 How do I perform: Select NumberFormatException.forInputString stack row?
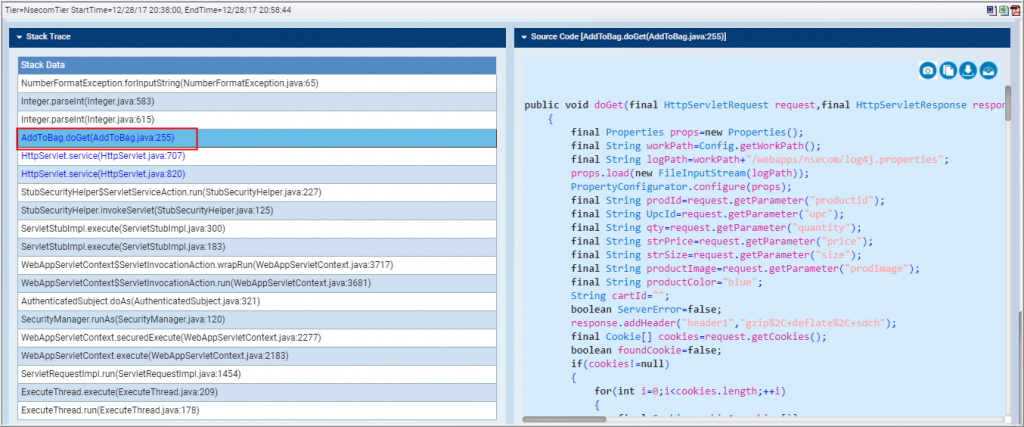coord(257,84)
